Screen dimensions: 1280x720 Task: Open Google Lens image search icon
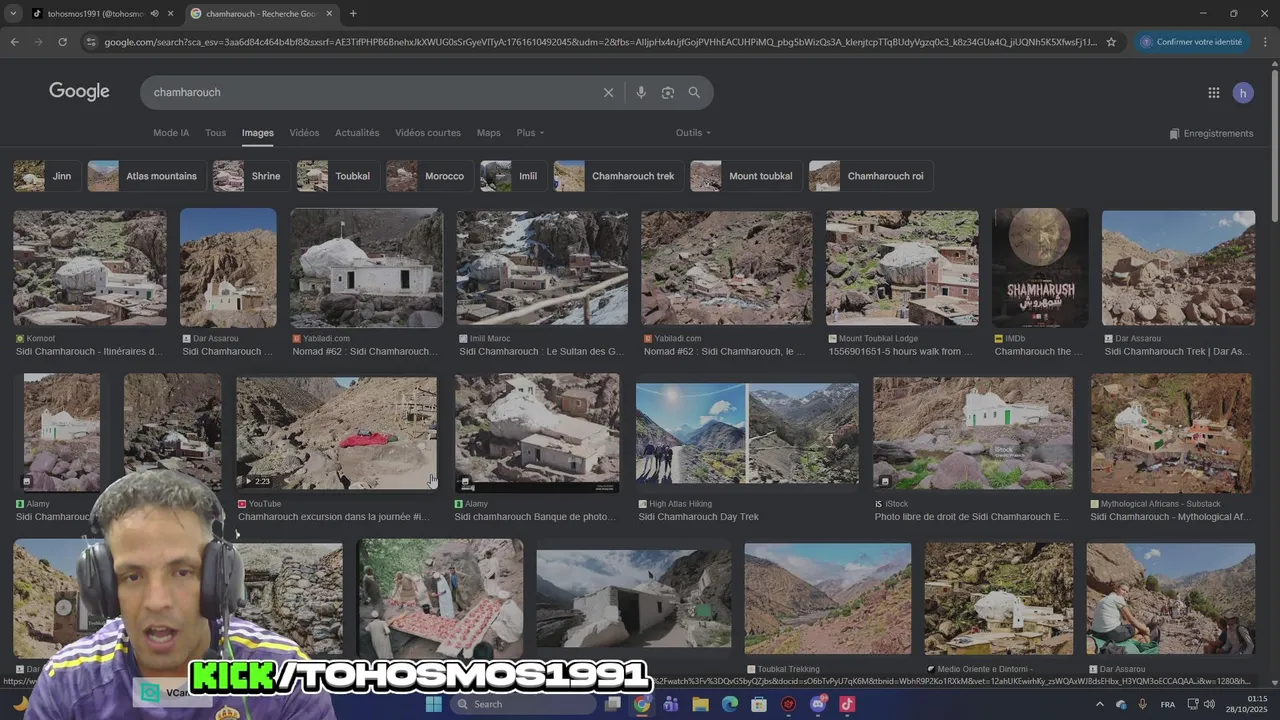(668, 92)
